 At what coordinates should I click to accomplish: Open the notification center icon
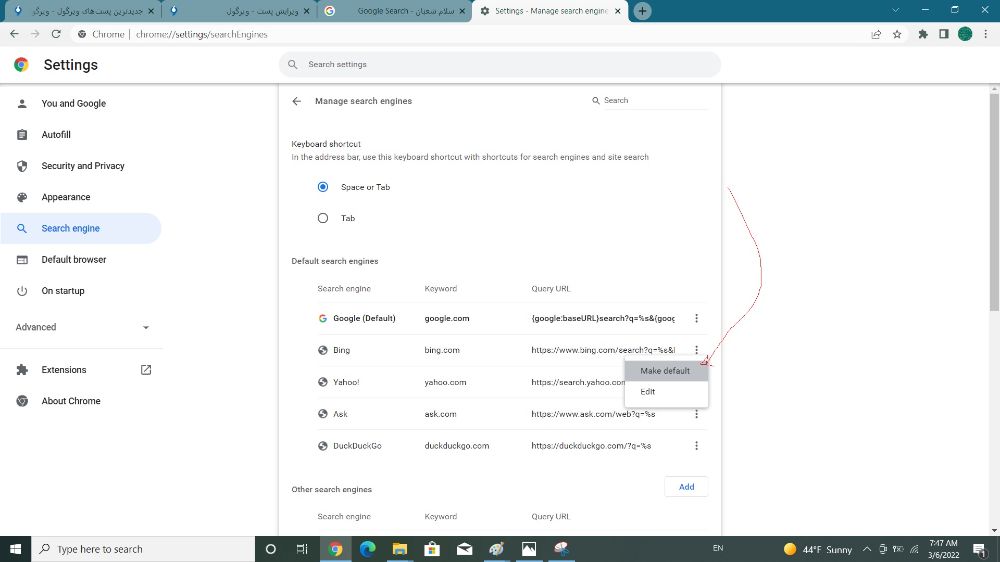[980, 549]
